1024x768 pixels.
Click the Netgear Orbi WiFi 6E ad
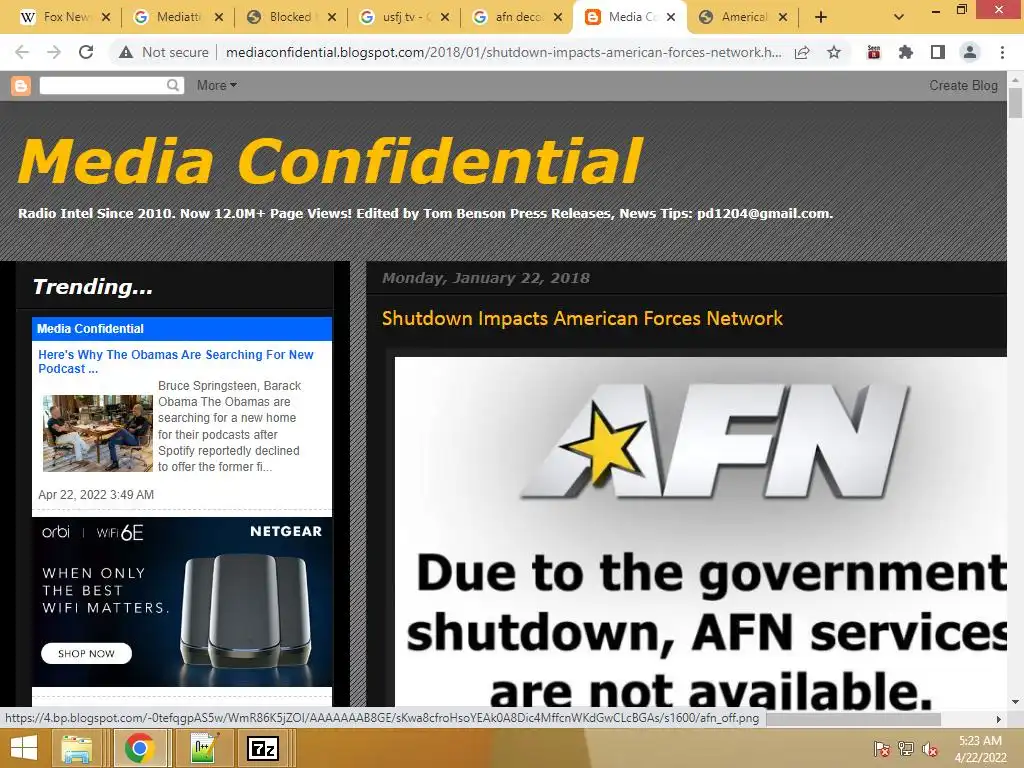pos(182,601)
